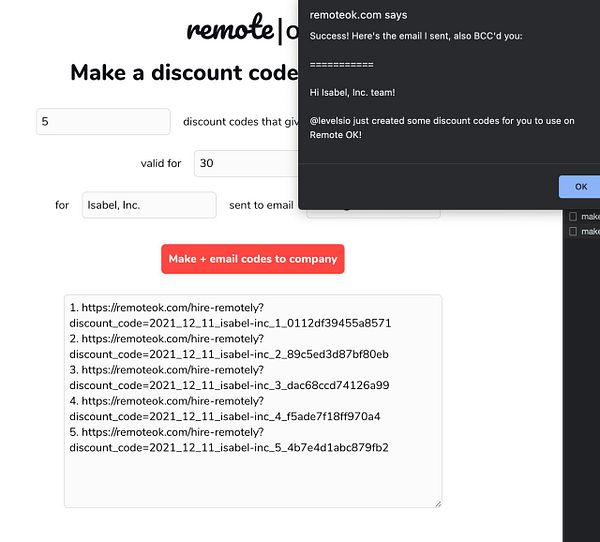The height and width of the screenshot is (542, 600).
Task: Click Hi Isabel, Inc. team greeting text
Action: [352, 93]
